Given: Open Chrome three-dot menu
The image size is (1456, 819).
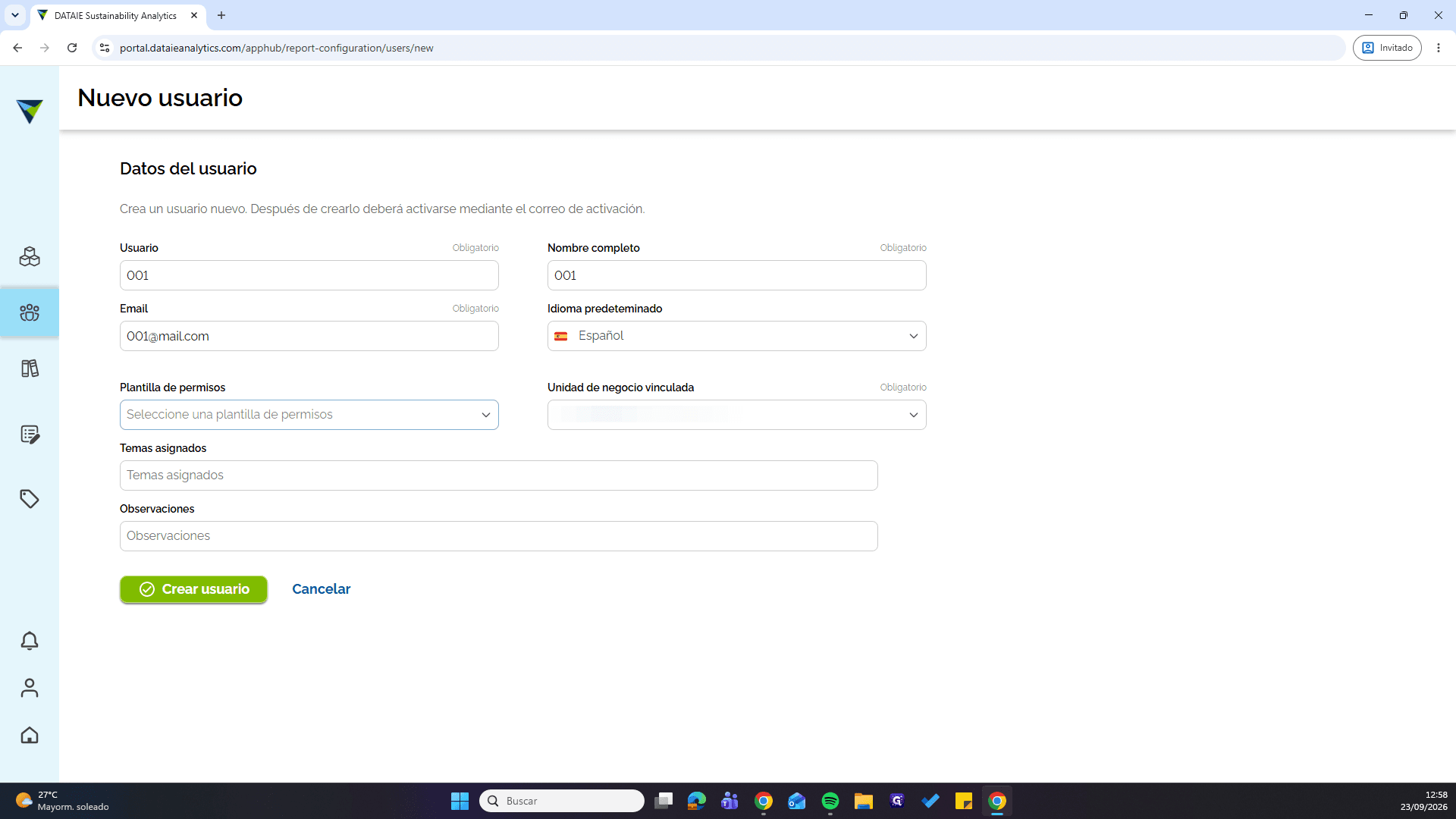Looking at the screenshot, I should click(x=1439, y=48).
